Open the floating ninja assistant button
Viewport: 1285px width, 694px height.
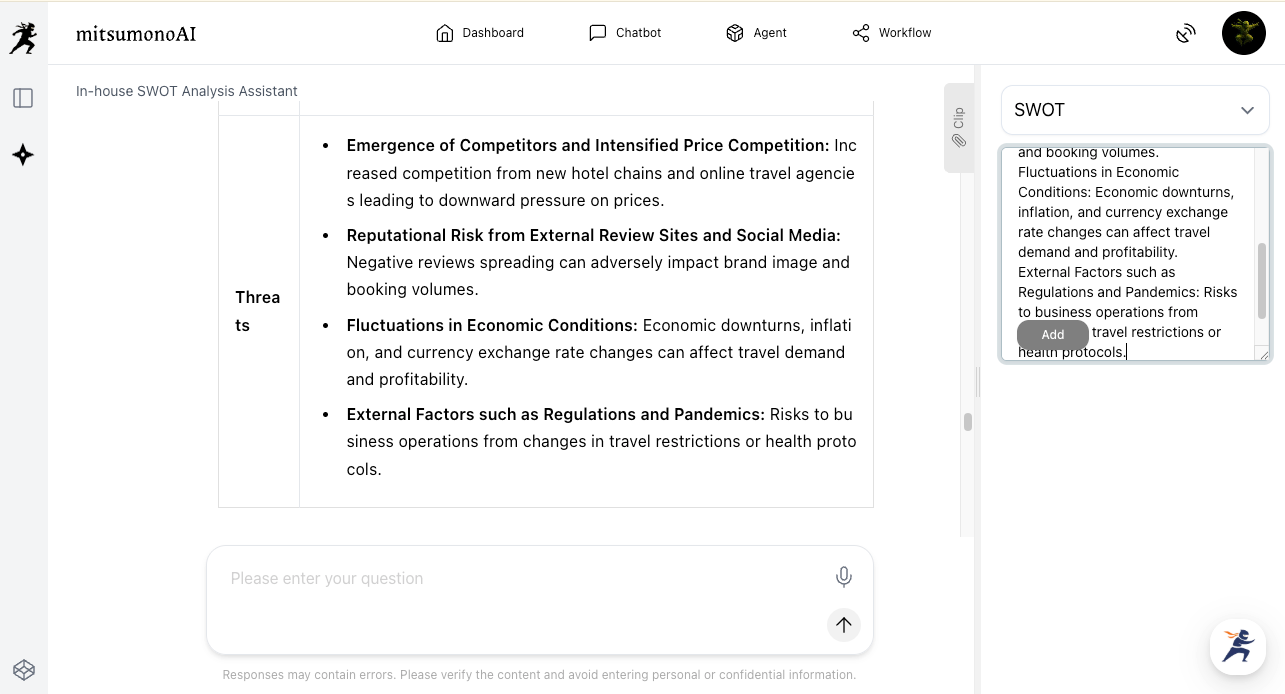tap(1237, 646)
